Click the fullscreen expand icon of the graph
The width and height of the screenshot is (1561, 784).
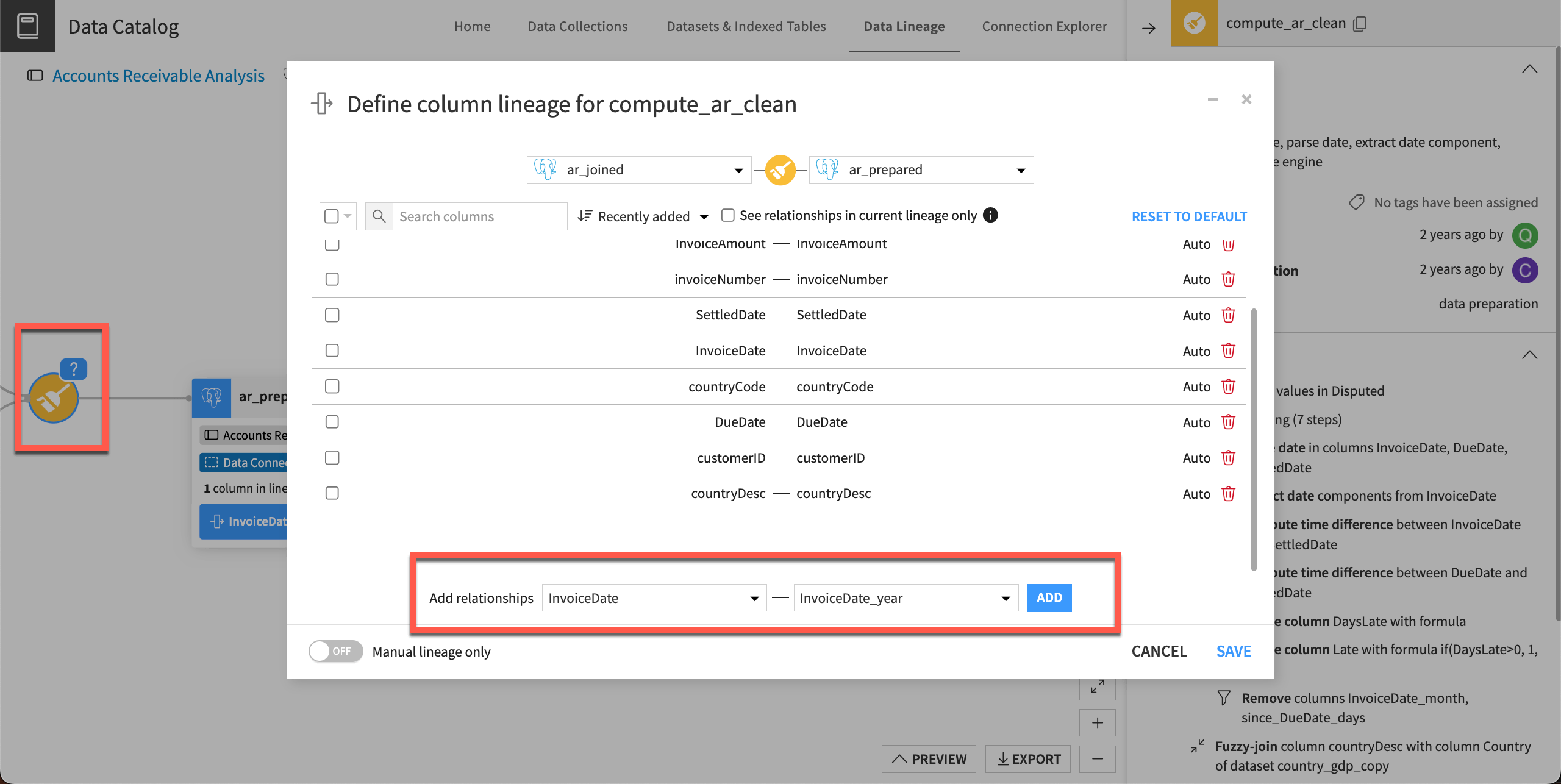point(1098,686)
